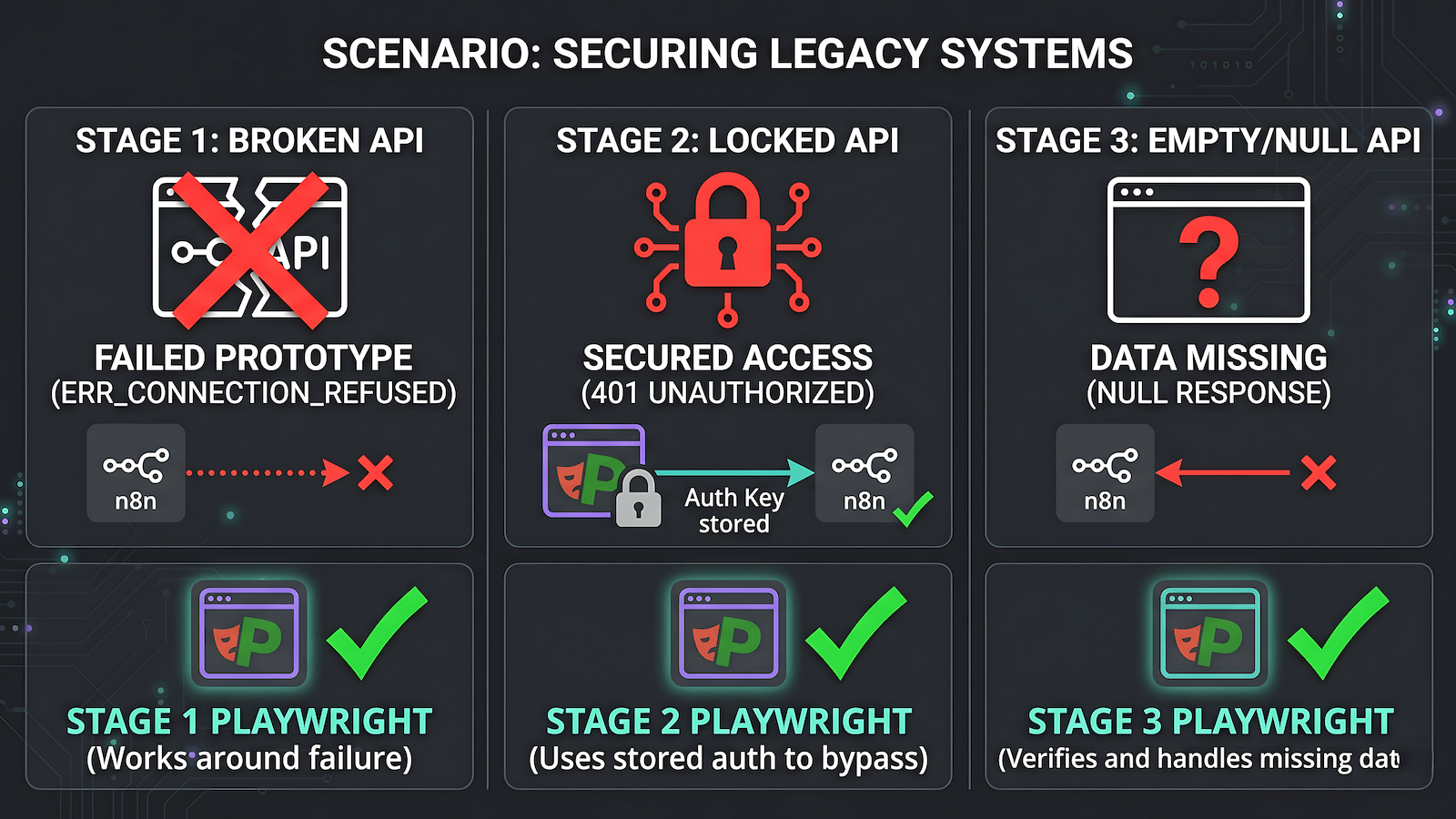Select the "STAGE 3: EMPTY/NULL API" heading

tap(1208, 141)
